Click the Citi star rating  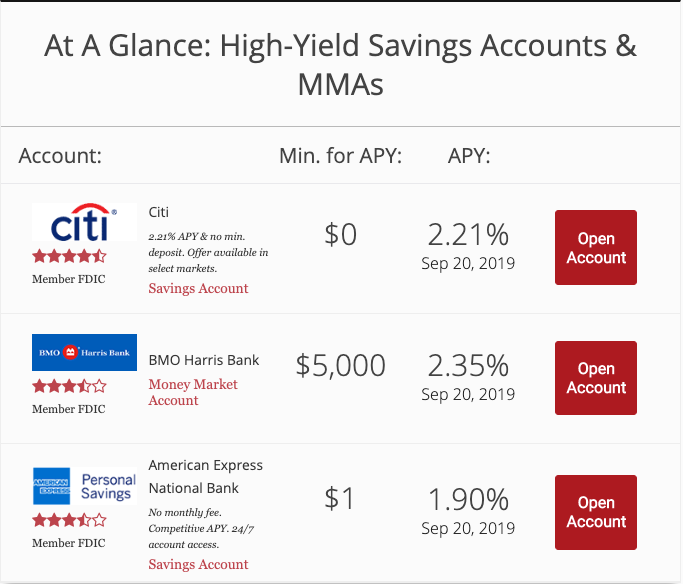click(69, 256)
